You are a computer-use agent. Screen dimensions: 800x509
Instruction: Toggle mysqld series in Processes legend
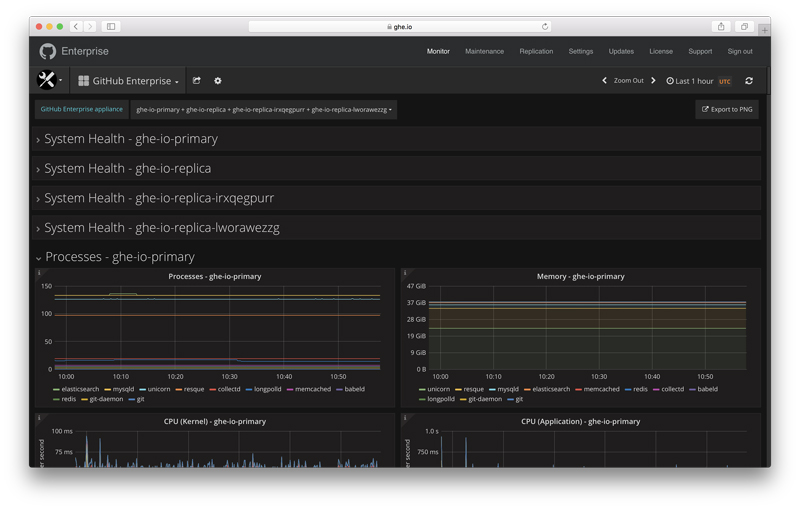point(123,389)
